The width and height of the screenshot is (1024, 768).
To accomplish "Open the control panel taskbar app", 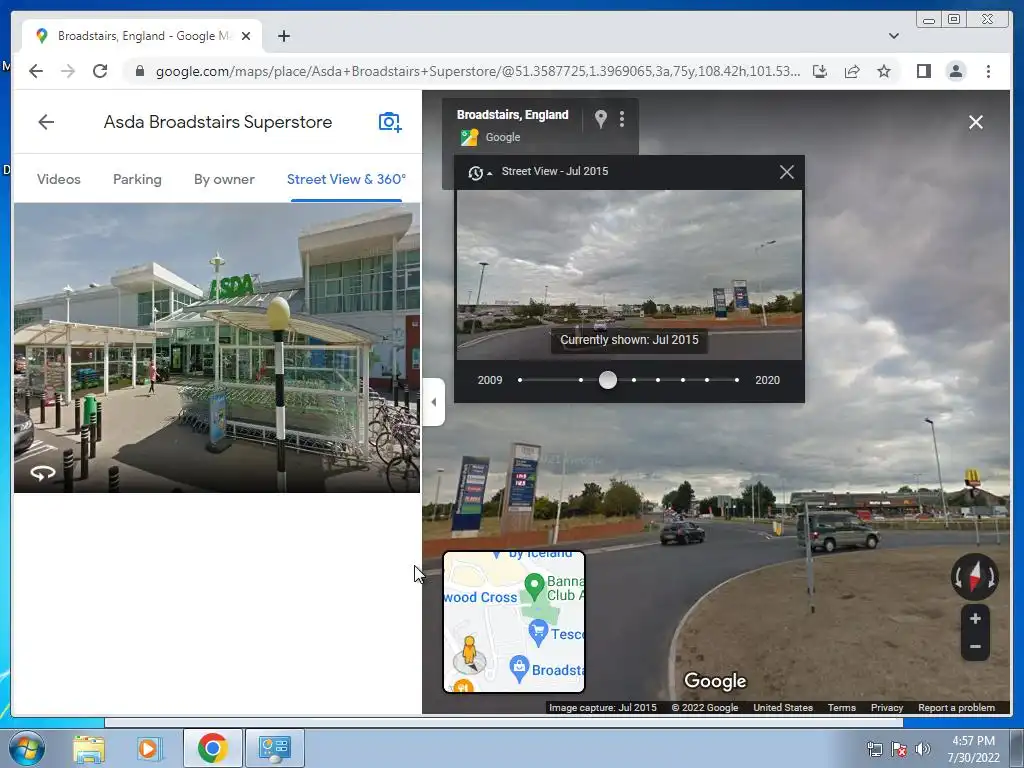I will tap(274, 748).
